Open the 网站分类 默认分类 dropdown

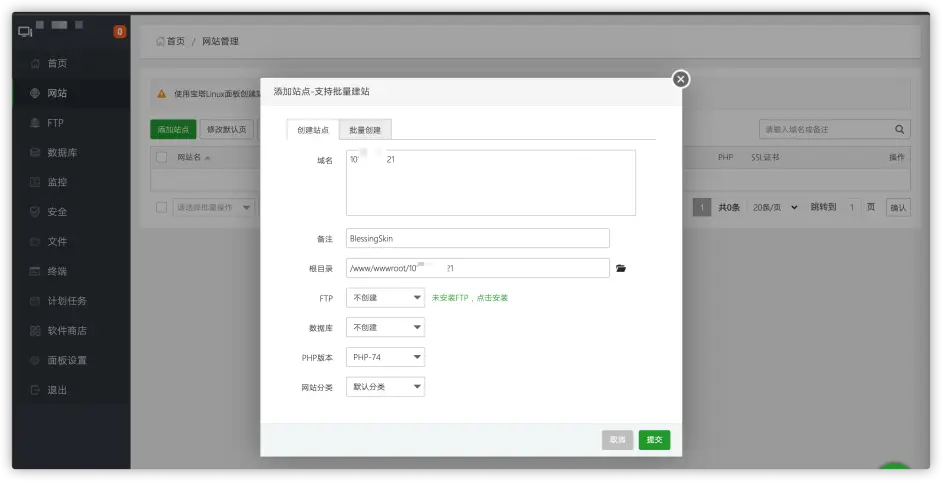tap(385, 387)
